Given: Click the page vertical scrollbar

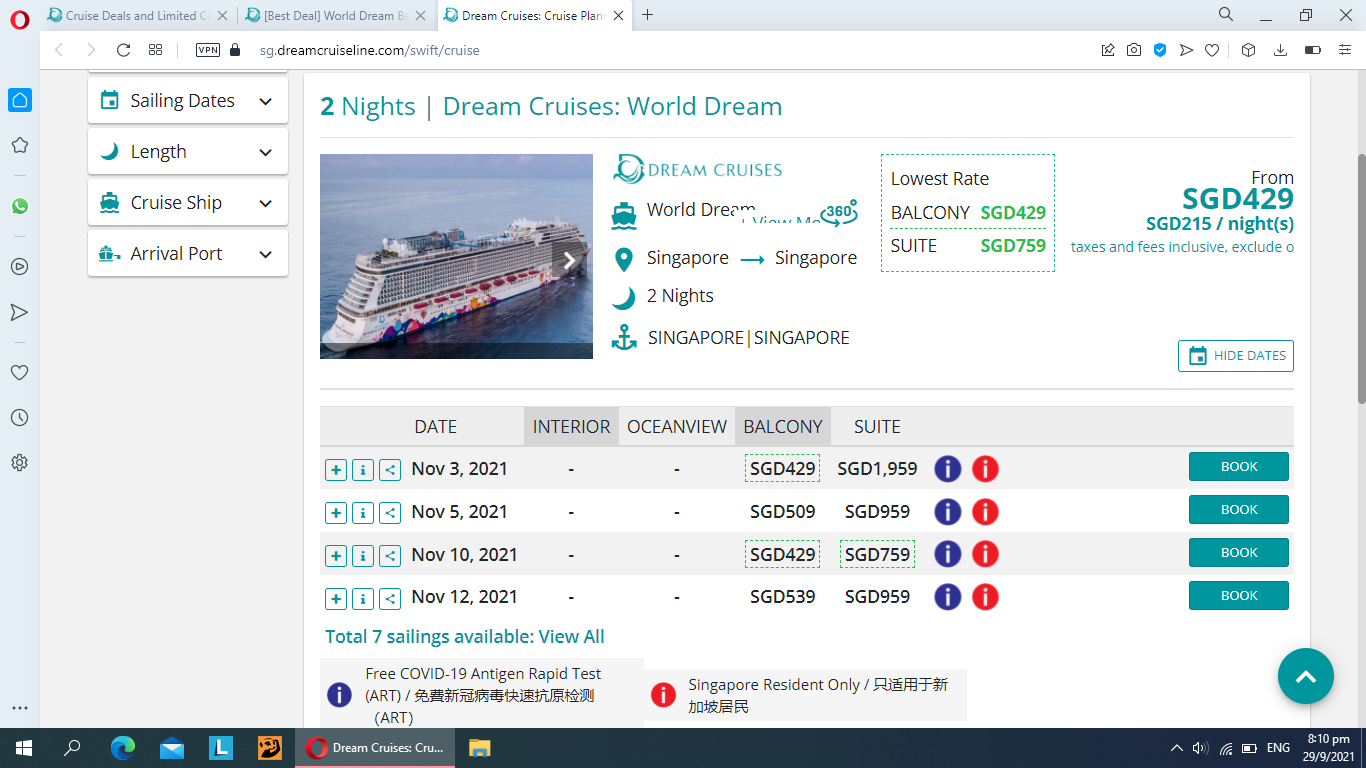Looking at the screenshot, I should [1361, 280].
